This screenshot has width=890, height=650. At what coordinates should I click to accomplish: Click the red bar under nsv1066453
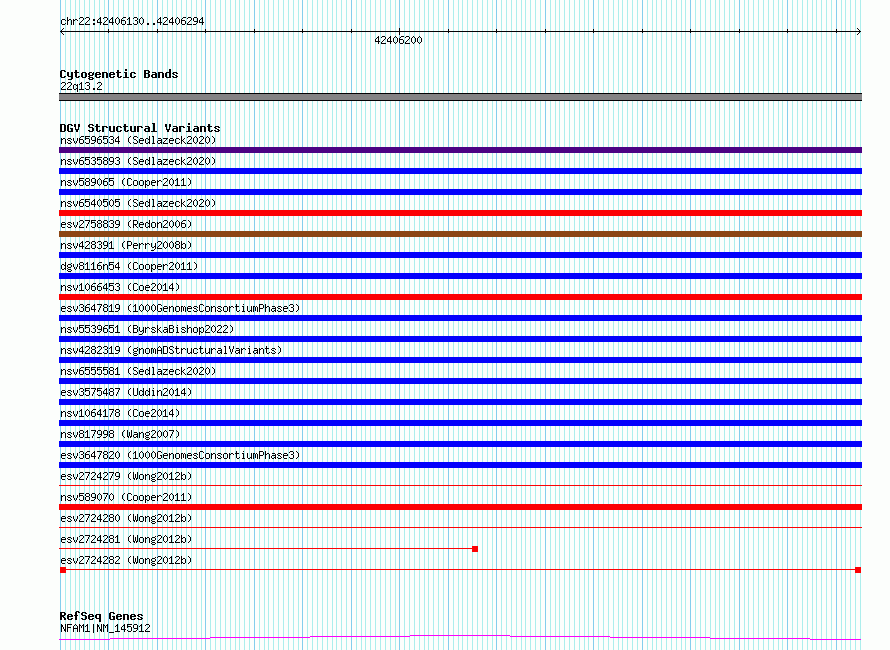click(460, 297)
